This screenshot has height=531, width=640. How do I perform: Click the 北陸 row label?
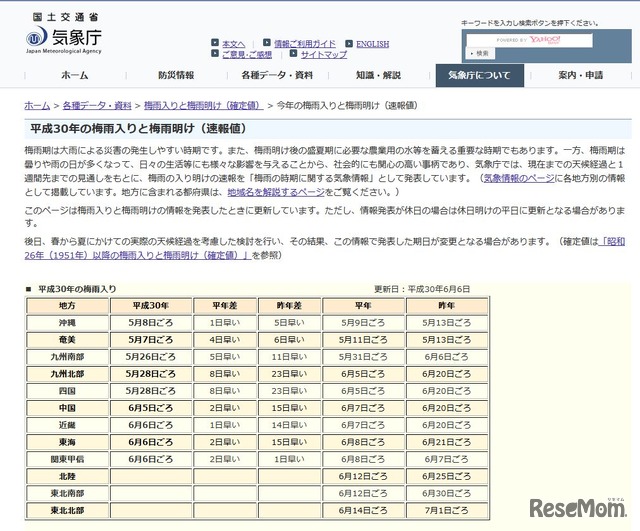(x=67, y=476)
